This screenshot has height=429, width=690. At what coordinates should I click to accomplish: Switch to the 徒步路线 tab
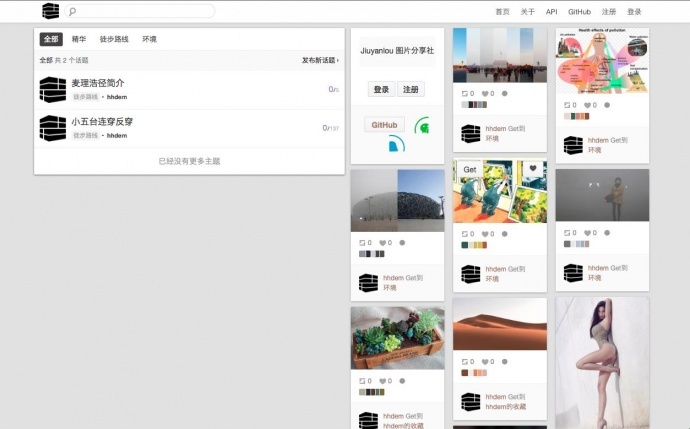pyautogui.click(x=114, y=39)
